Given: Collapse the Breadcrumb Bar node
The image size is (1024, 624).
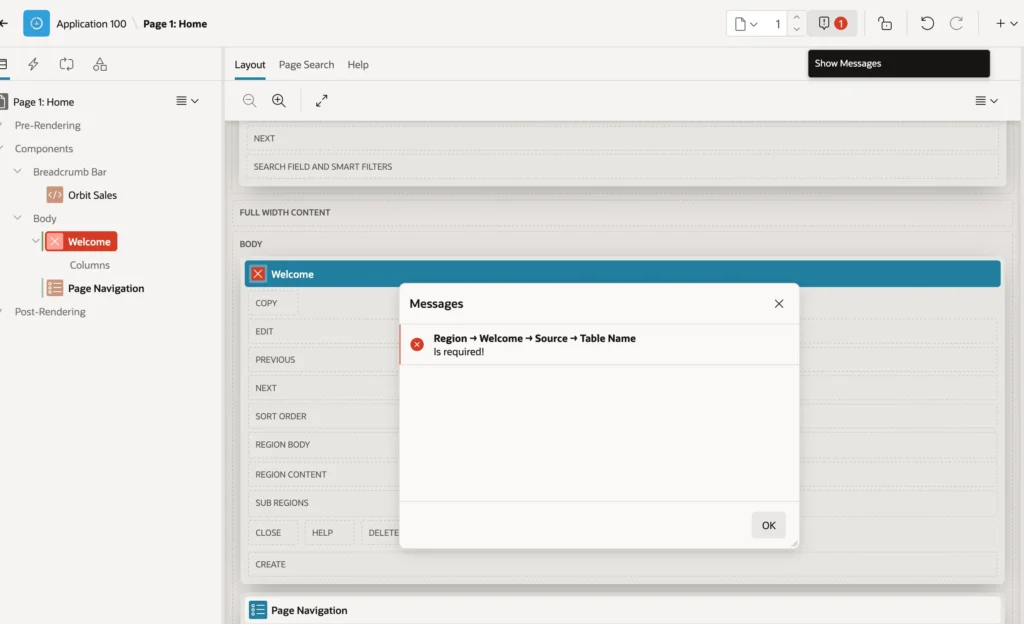Looking at the screenshot, I should [x=18, y=171].
